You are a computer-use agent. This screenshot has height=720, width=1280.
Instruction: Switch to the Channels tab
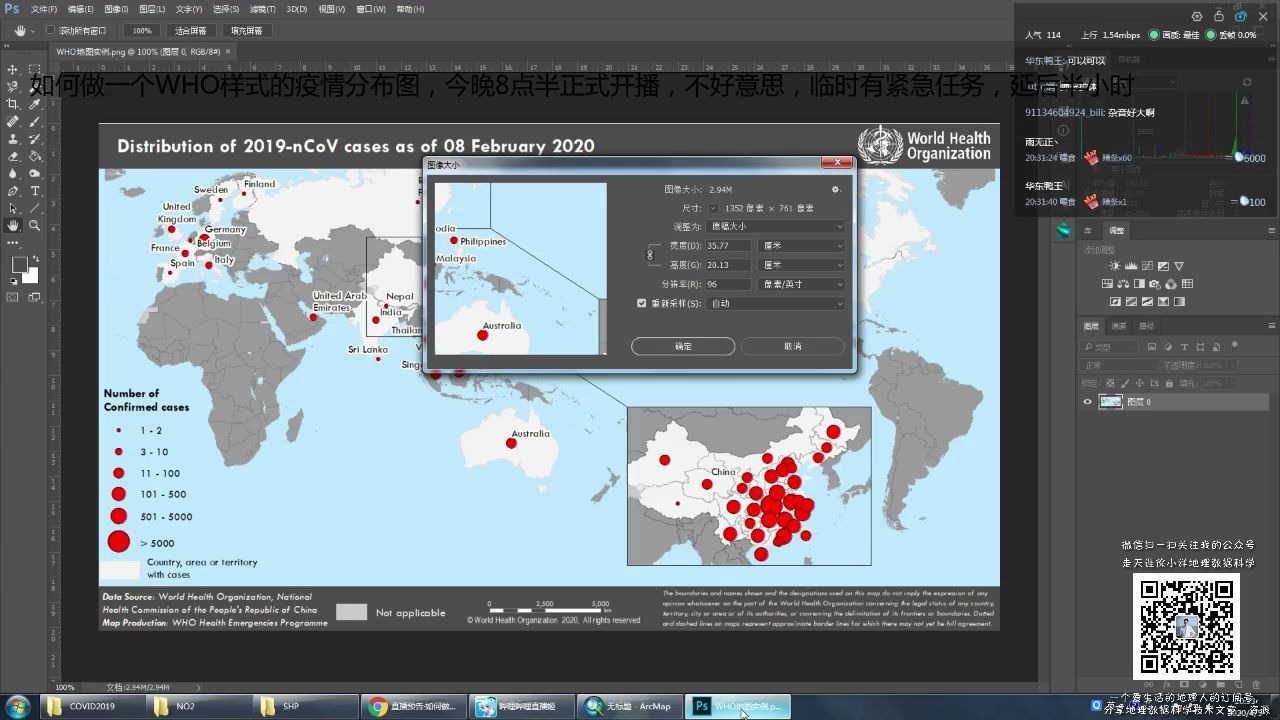tap(1119, 326)
